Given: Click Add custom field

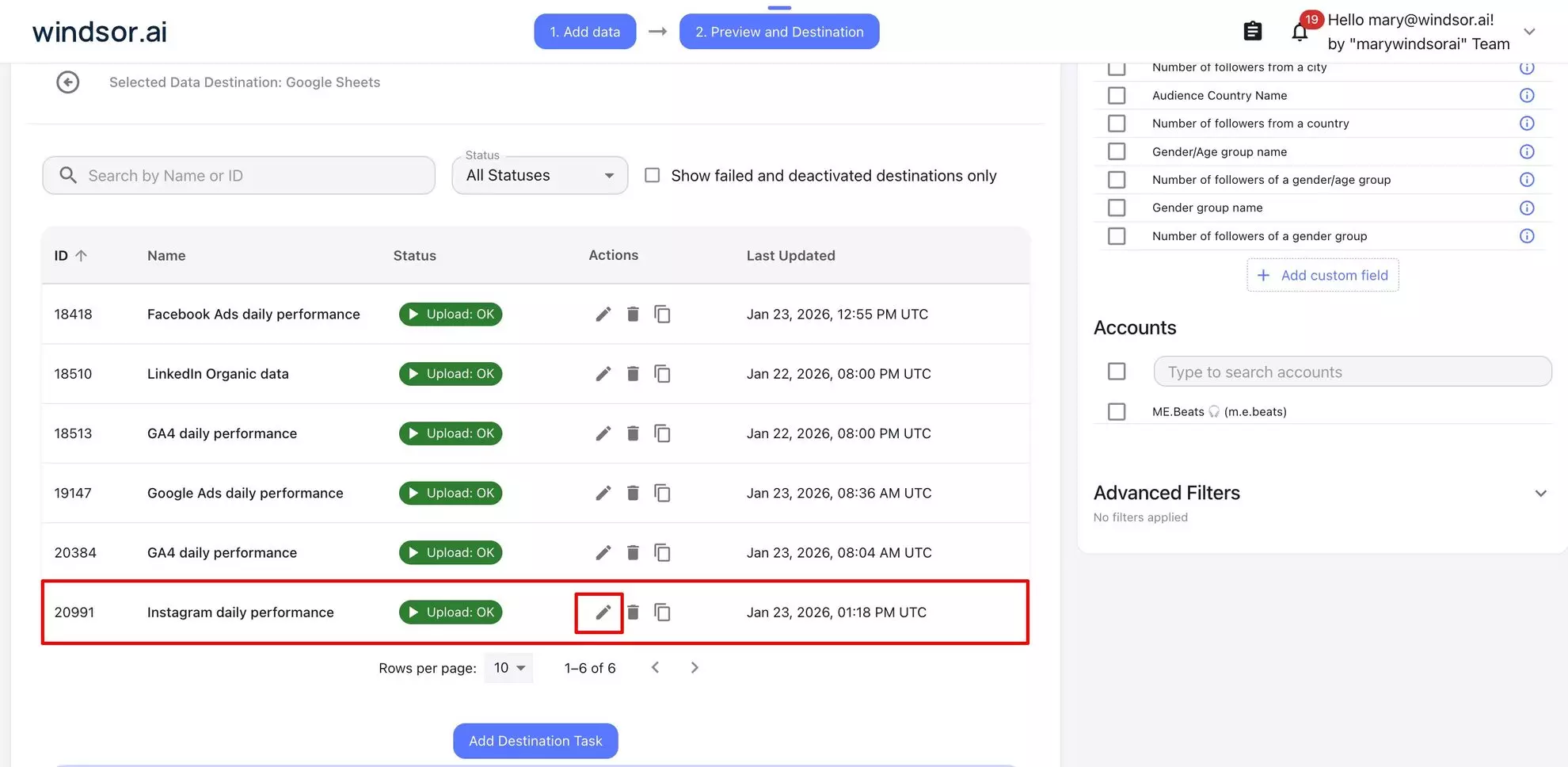Looking at the screenshot, I should (1322, 275).
